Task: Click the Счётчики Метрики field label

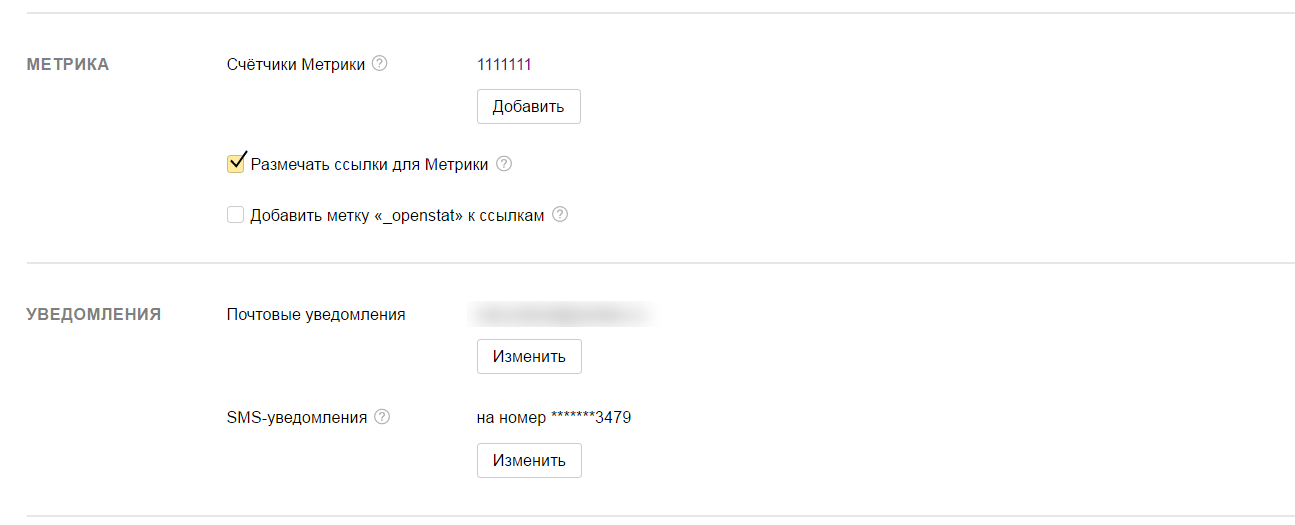Action: (296, 65)
